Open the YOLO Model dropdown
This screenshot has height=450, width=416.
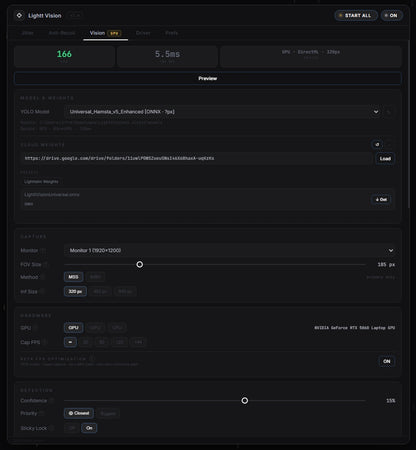pyautogui.click(x=223, y=112)
